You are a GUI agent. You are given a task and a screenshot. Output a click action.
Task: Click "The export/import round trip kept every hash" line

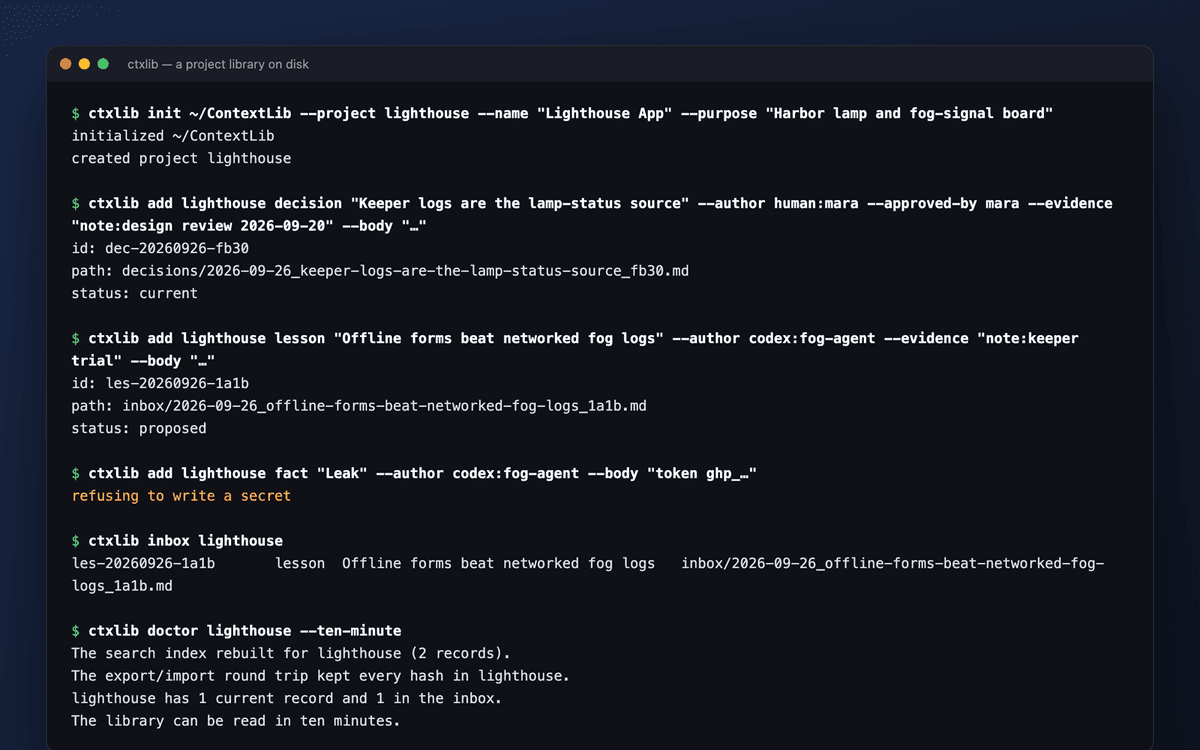(321, 676)
